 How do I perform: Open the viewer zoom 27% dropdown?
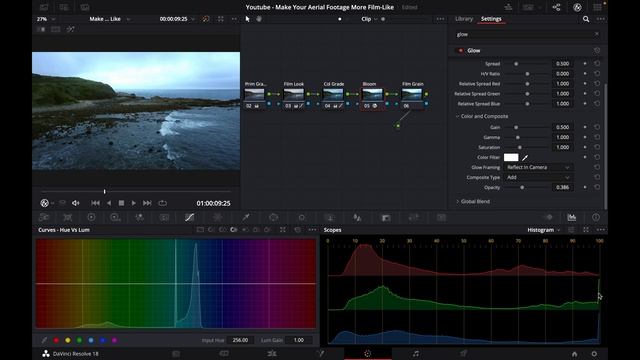[46, 19]
